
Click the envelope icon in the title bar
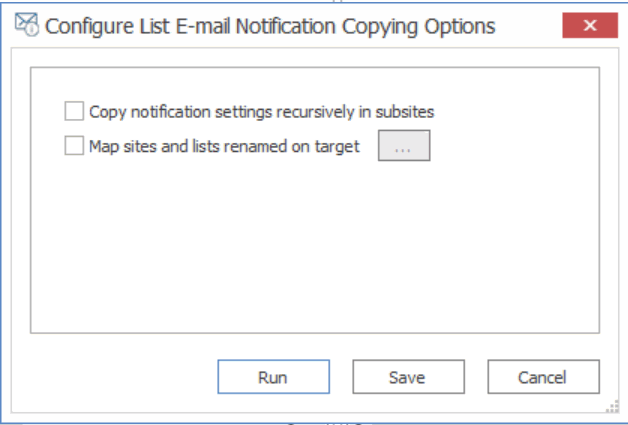click(25, 26)
